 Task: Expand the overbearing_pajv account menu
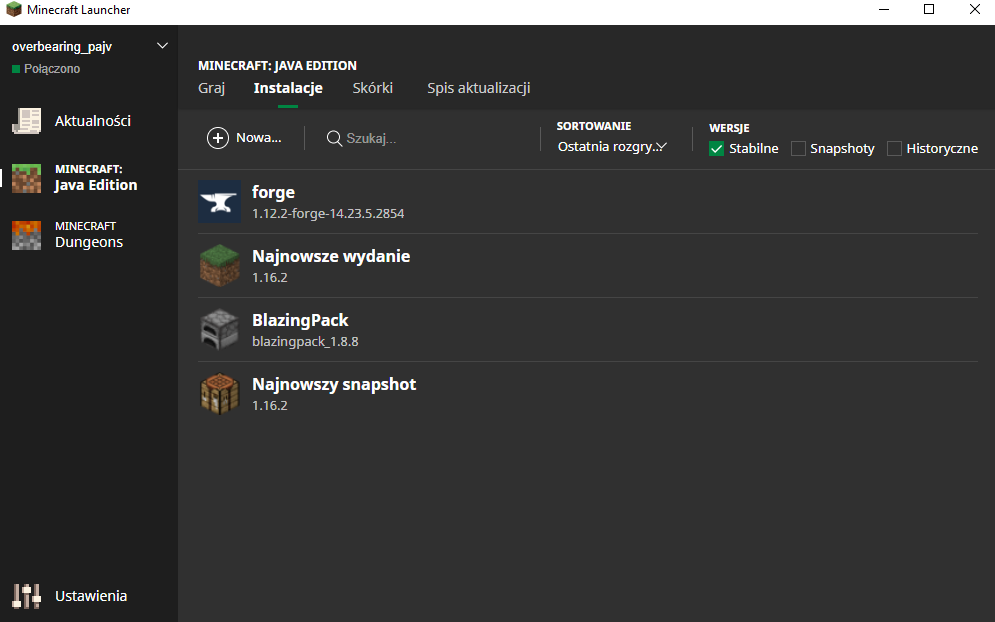[162, 46]
